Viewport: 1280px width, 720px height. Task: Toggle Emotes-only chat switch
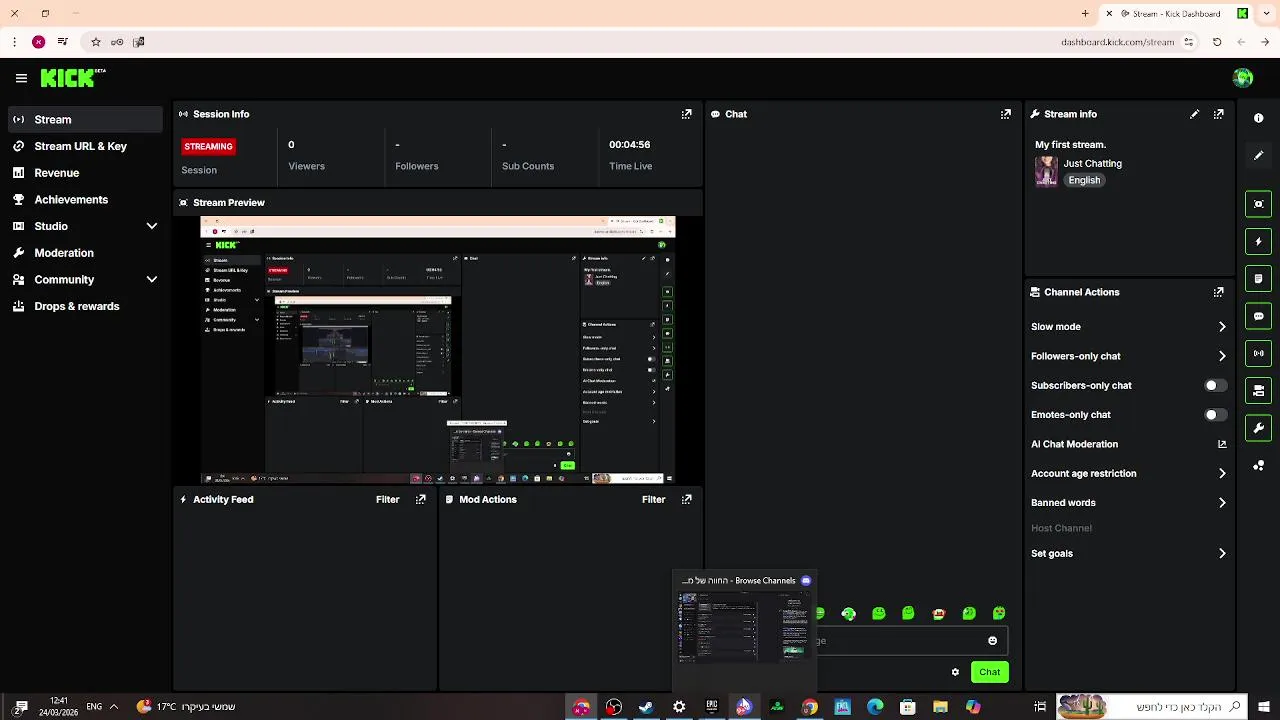1215,414
